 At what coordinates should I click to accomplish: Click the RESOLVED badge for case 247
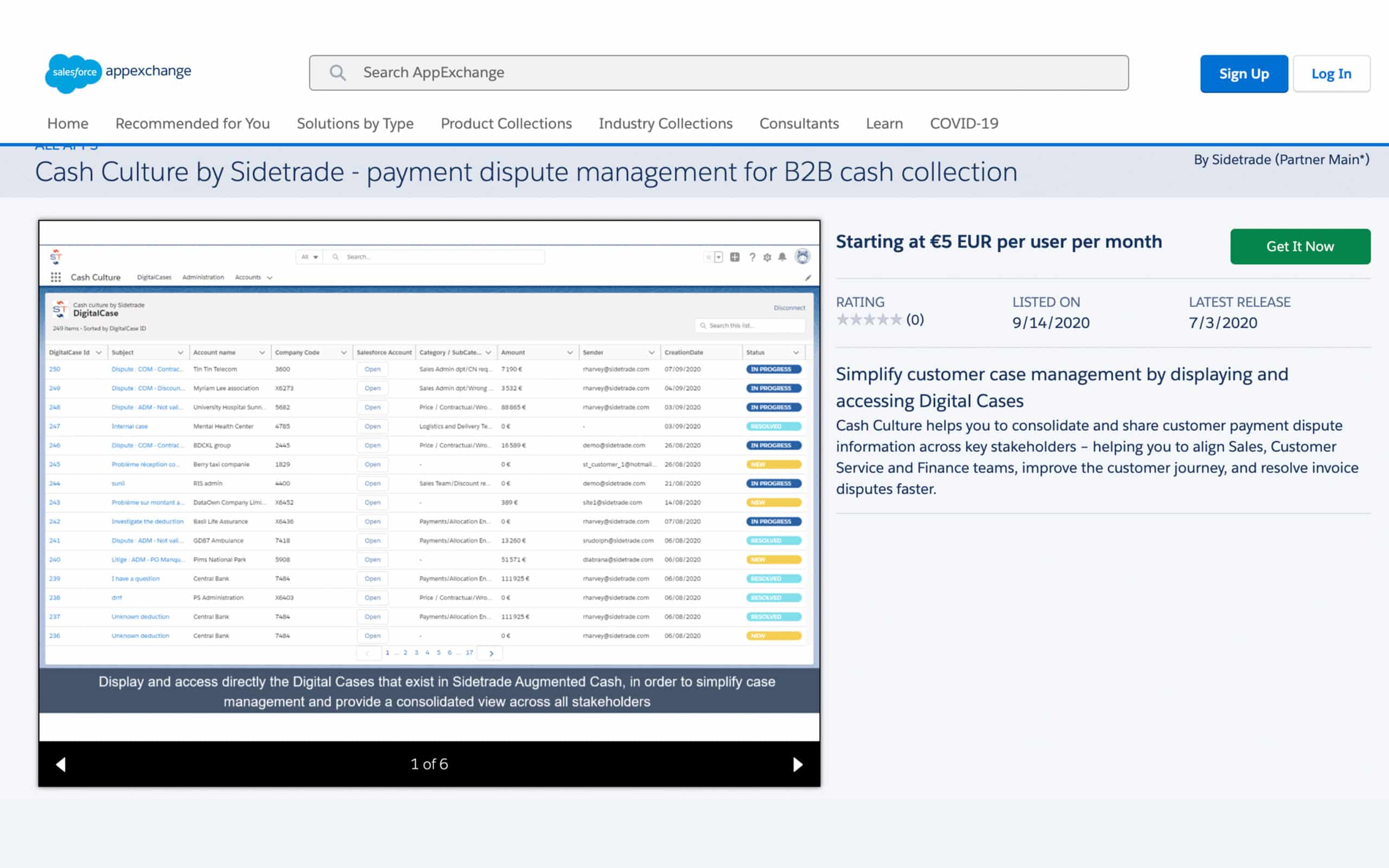(774, 426)
